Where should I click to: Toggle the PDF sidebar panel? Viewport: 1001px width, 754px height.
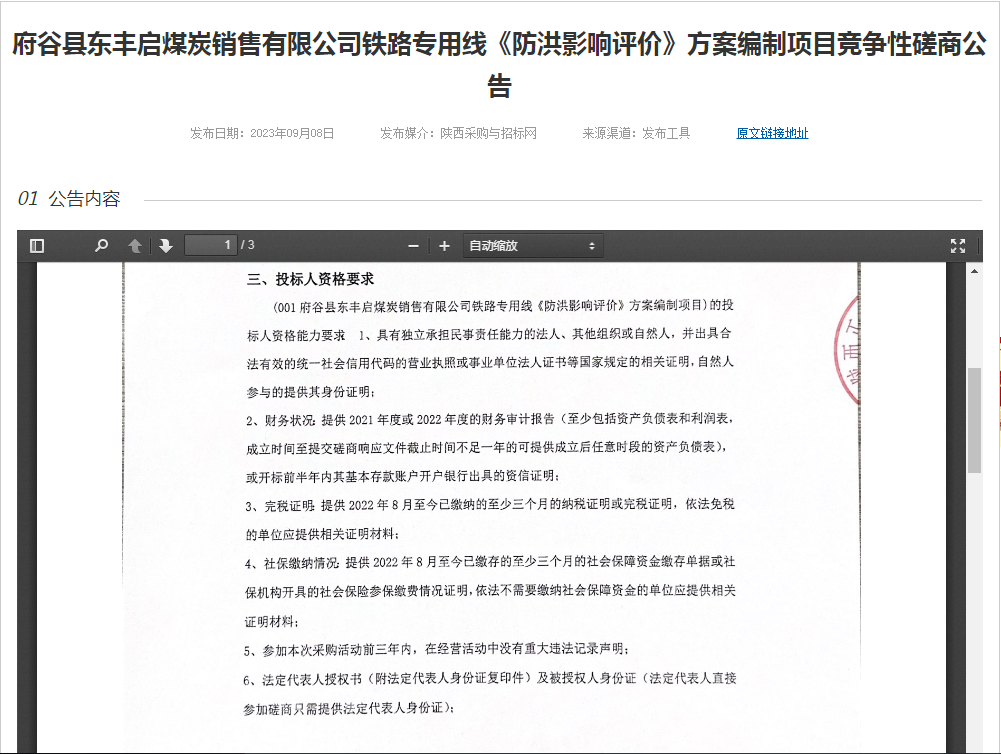(x=37, y=246)
